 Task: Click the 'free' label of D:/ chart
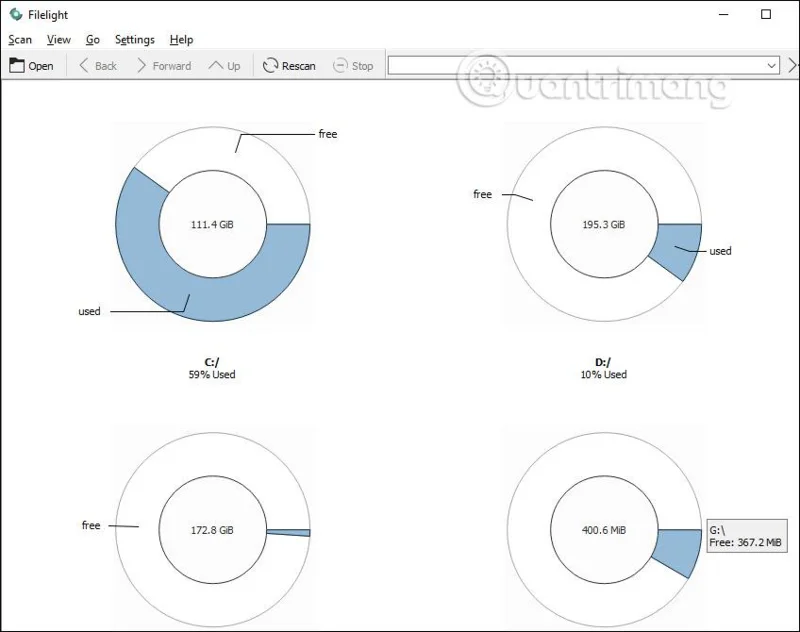[x=482, y=194]
